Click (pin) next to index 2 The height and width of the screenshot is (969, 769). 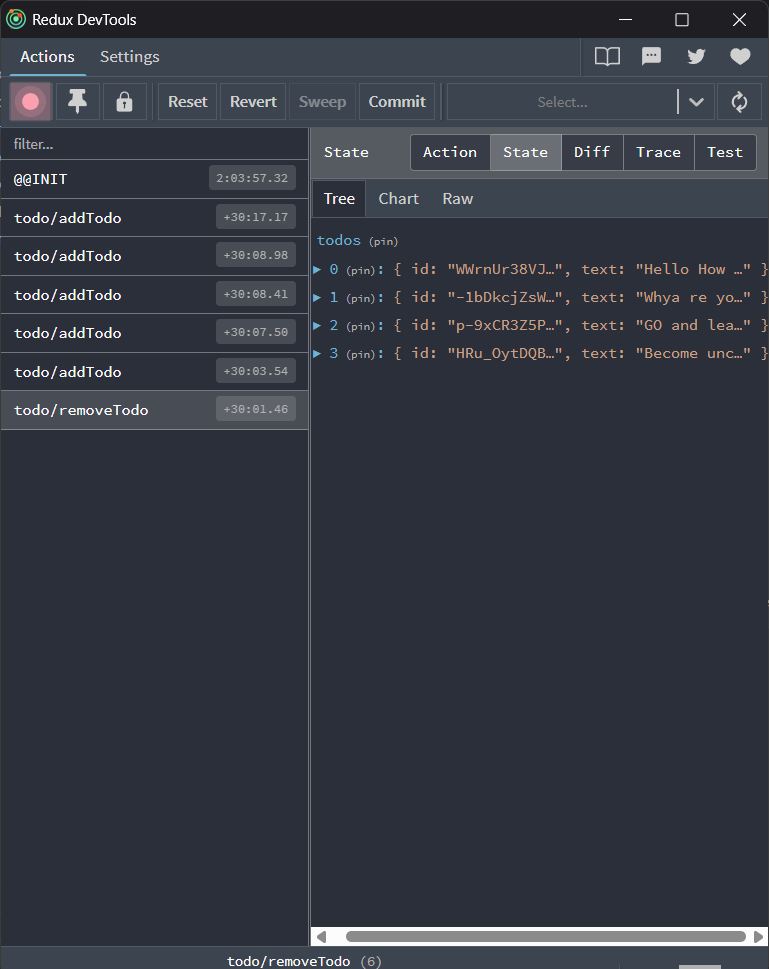pos(360,326)
